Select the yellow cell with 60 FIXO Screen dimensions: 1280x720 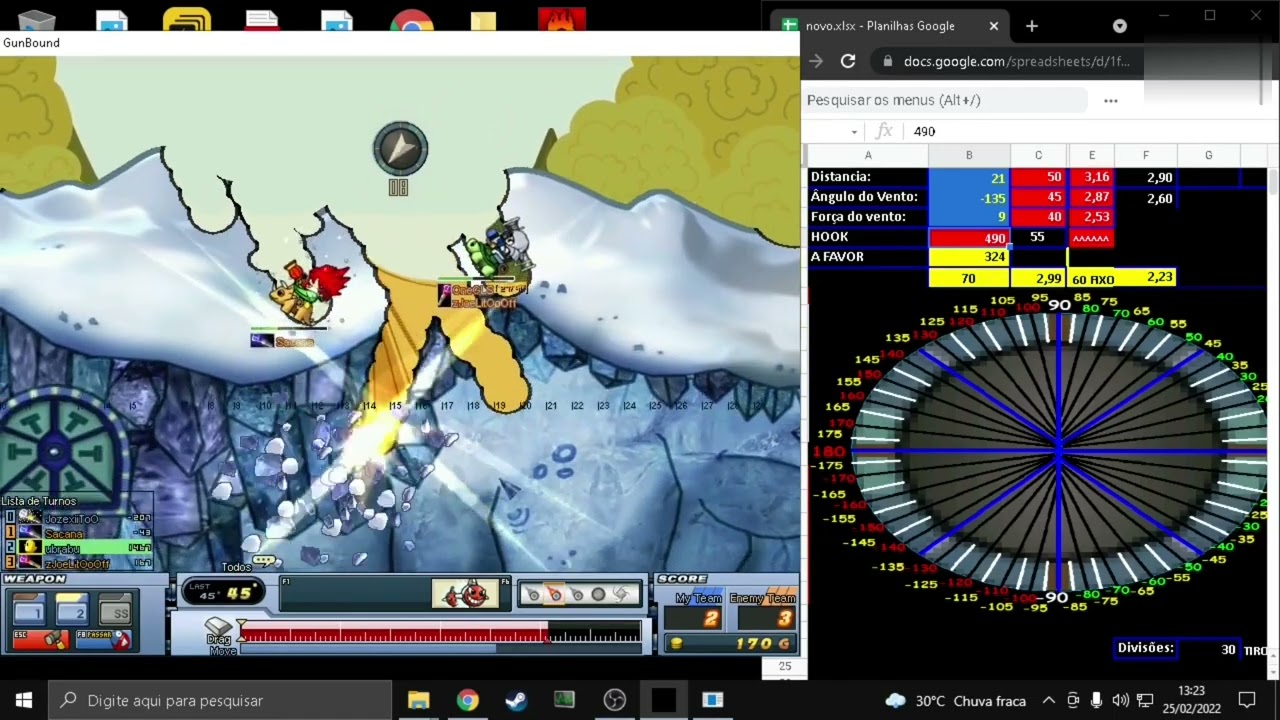click(x=1092, y=278)
